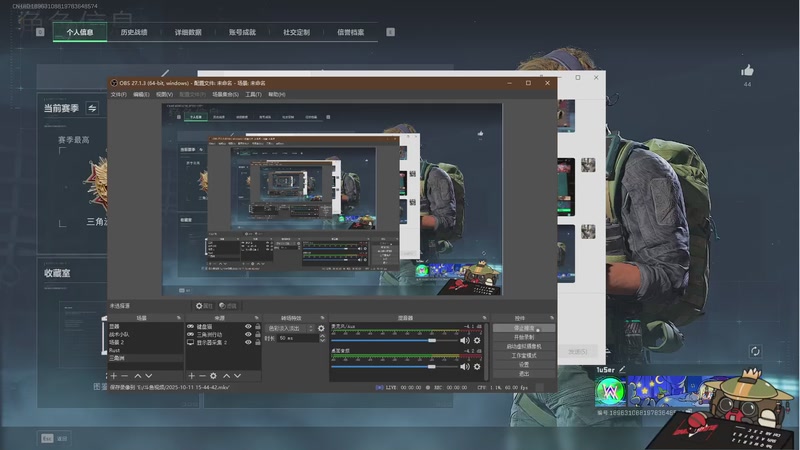The width and height of the screenshot is (800, 450).
Task: Click the 设置 button in Controls panel
Action: (524, 364)
